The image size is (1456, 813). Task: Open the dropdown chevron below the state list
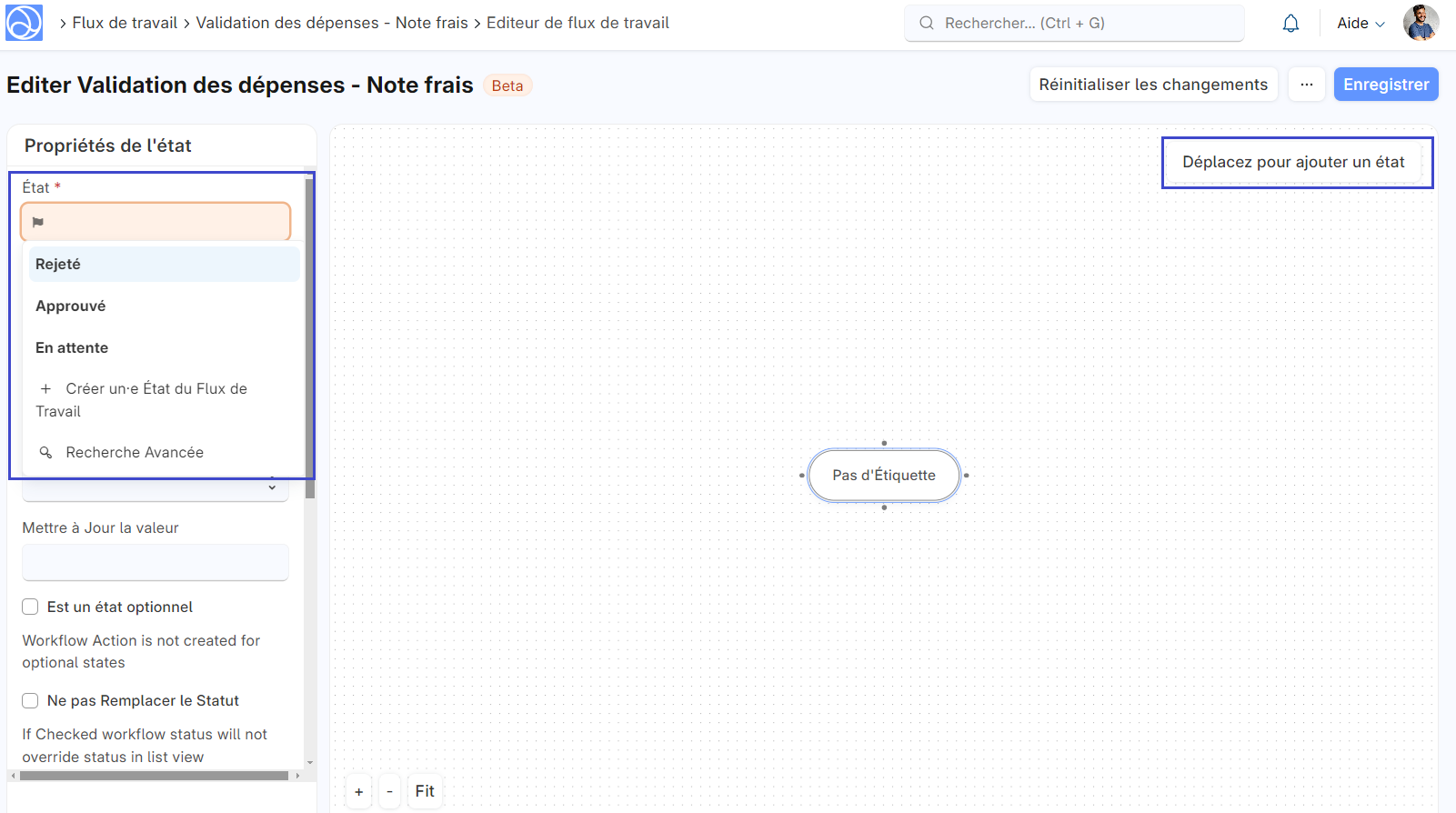[272, 488]
